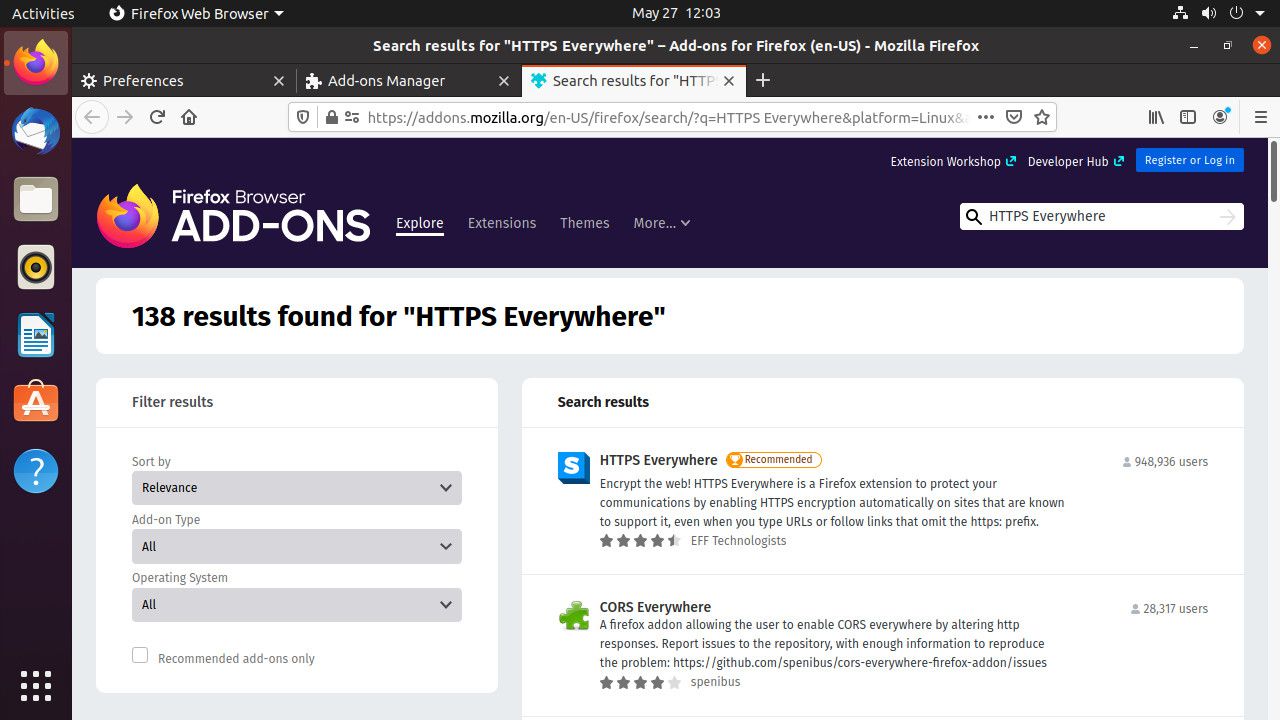The height and width of the screenshot is (720, 1280).
Task: Click author name EFF Technologists
Action: click(738, 541)
